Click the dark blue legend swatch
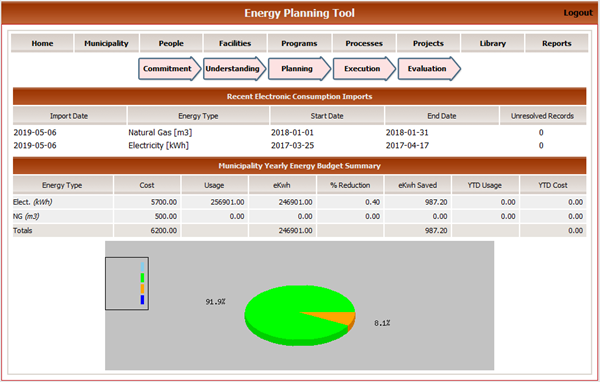The image size is (600, 382). coord(142,299)
